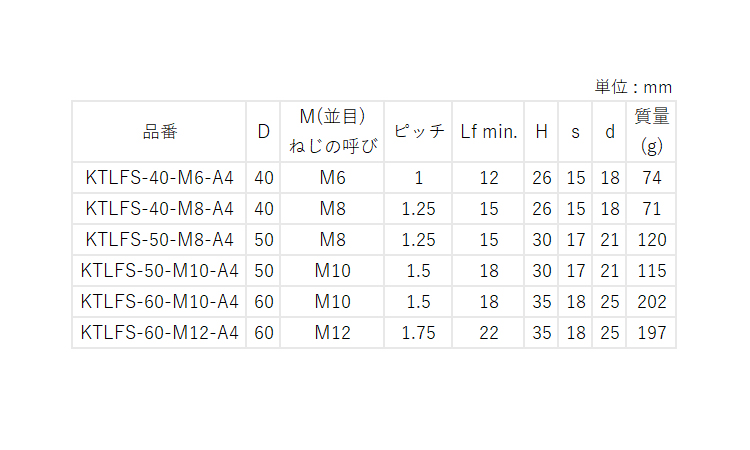The image size is (750, 450).
Task: Select the mass value 74
Action: click(652, 178)
